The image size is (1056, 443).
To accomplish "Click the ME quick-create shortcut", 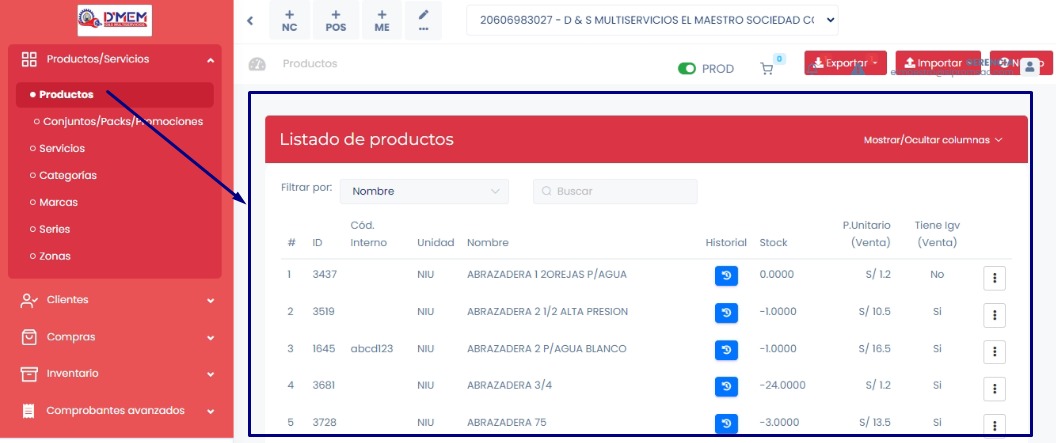I will click(382, 20).
